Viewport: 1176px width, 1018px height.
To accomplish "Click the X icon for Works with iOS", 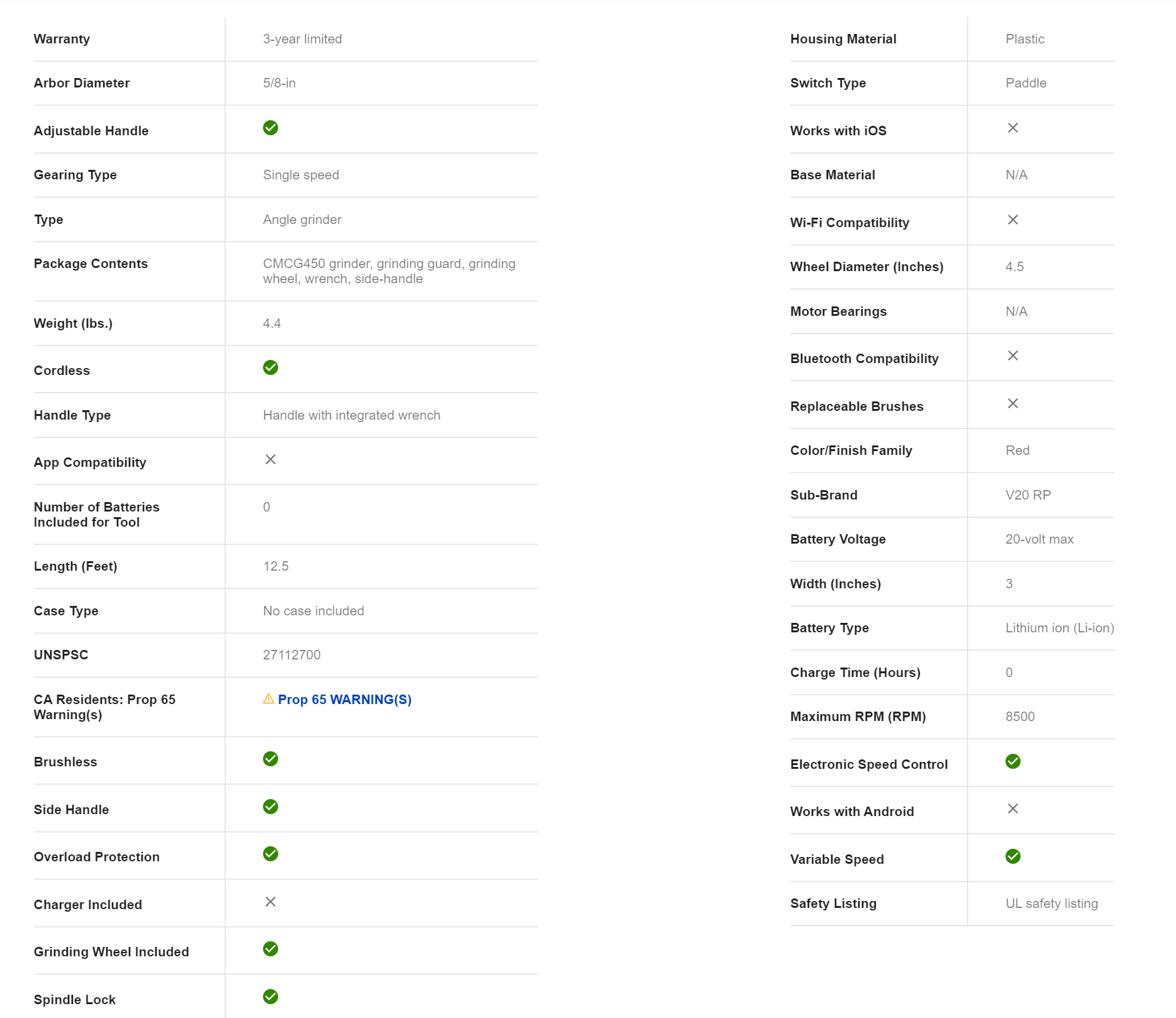I will 1013,128.
